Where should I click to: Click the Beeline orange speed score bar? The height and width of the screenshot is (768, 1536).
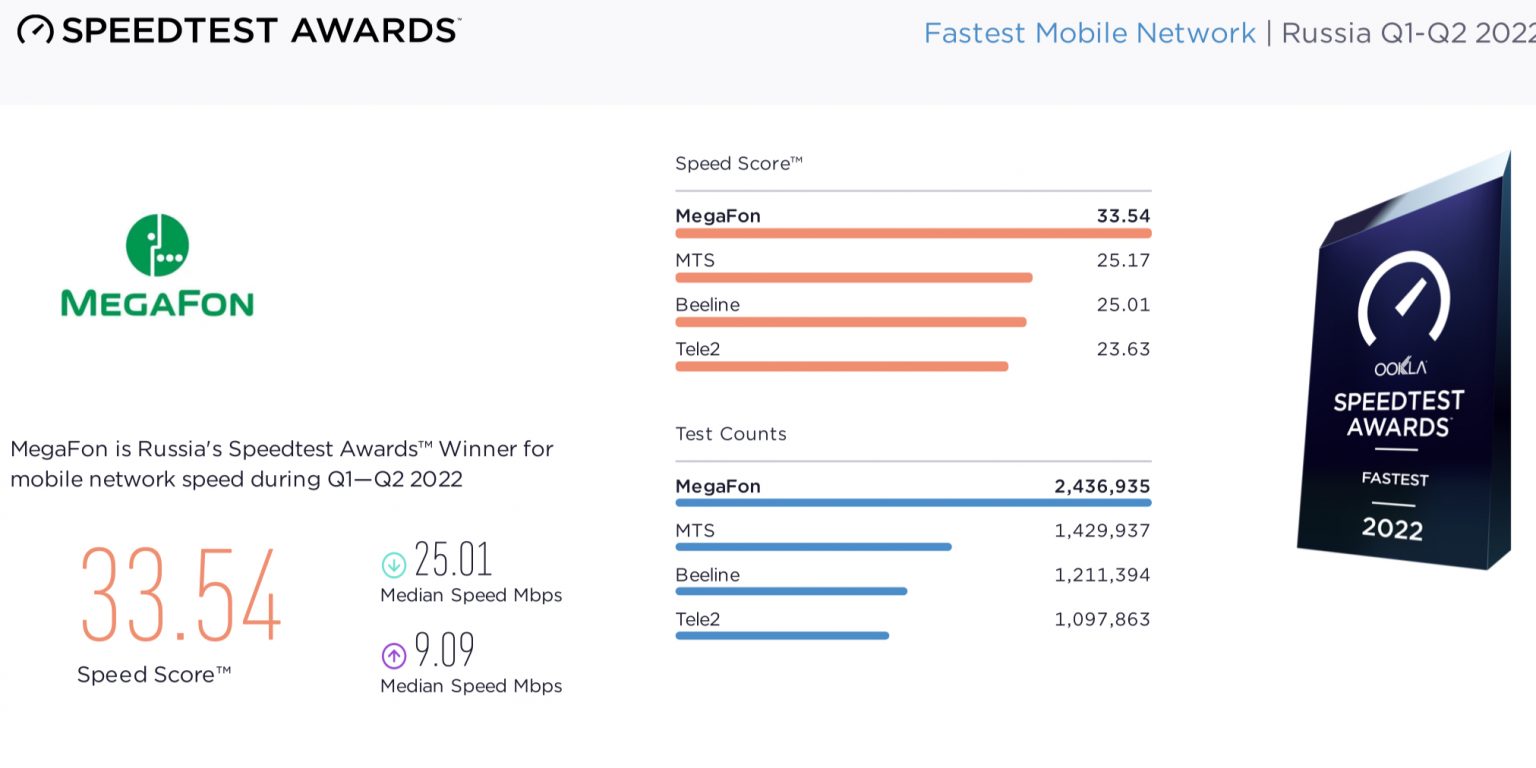[x=851, y=322]
